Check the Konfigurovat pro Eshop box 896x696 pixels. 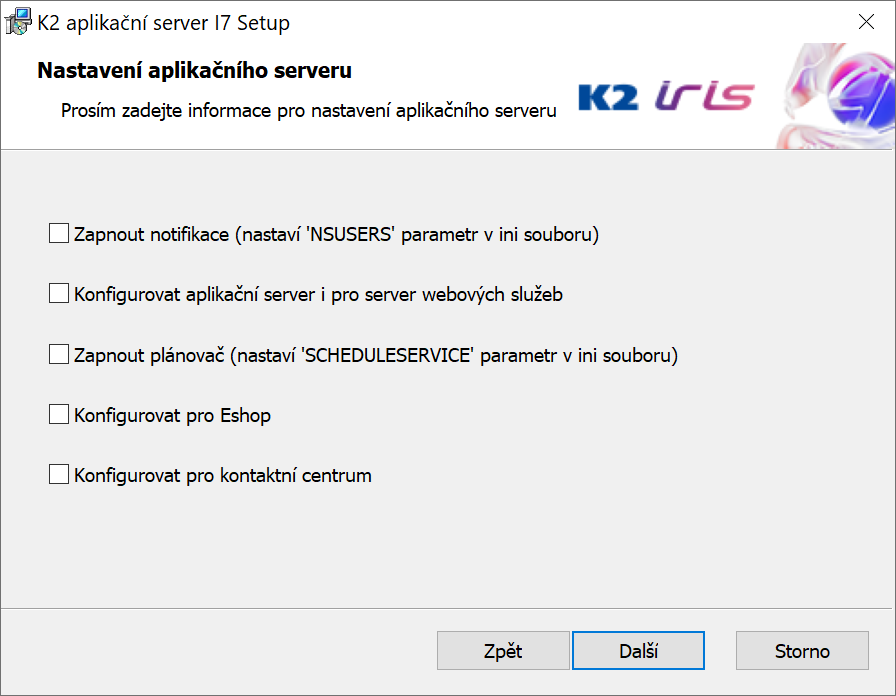[59, 414]
